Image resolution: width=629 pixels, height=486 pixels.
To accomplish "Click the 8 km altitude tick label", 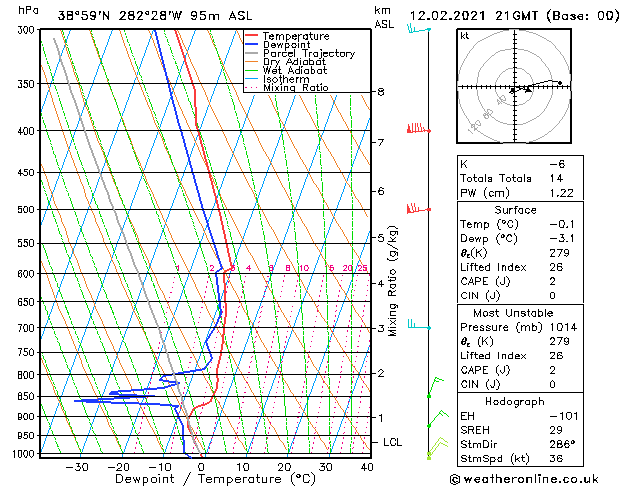I will [x=381, y=92].
